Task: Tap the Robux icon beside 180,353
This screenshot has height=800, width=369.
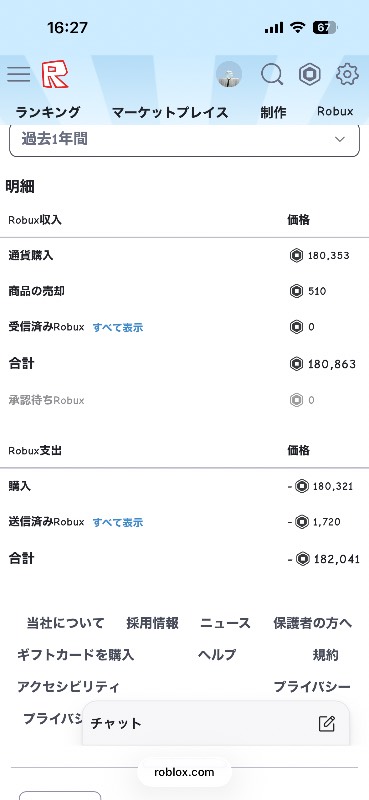Action: click(296, 255)
